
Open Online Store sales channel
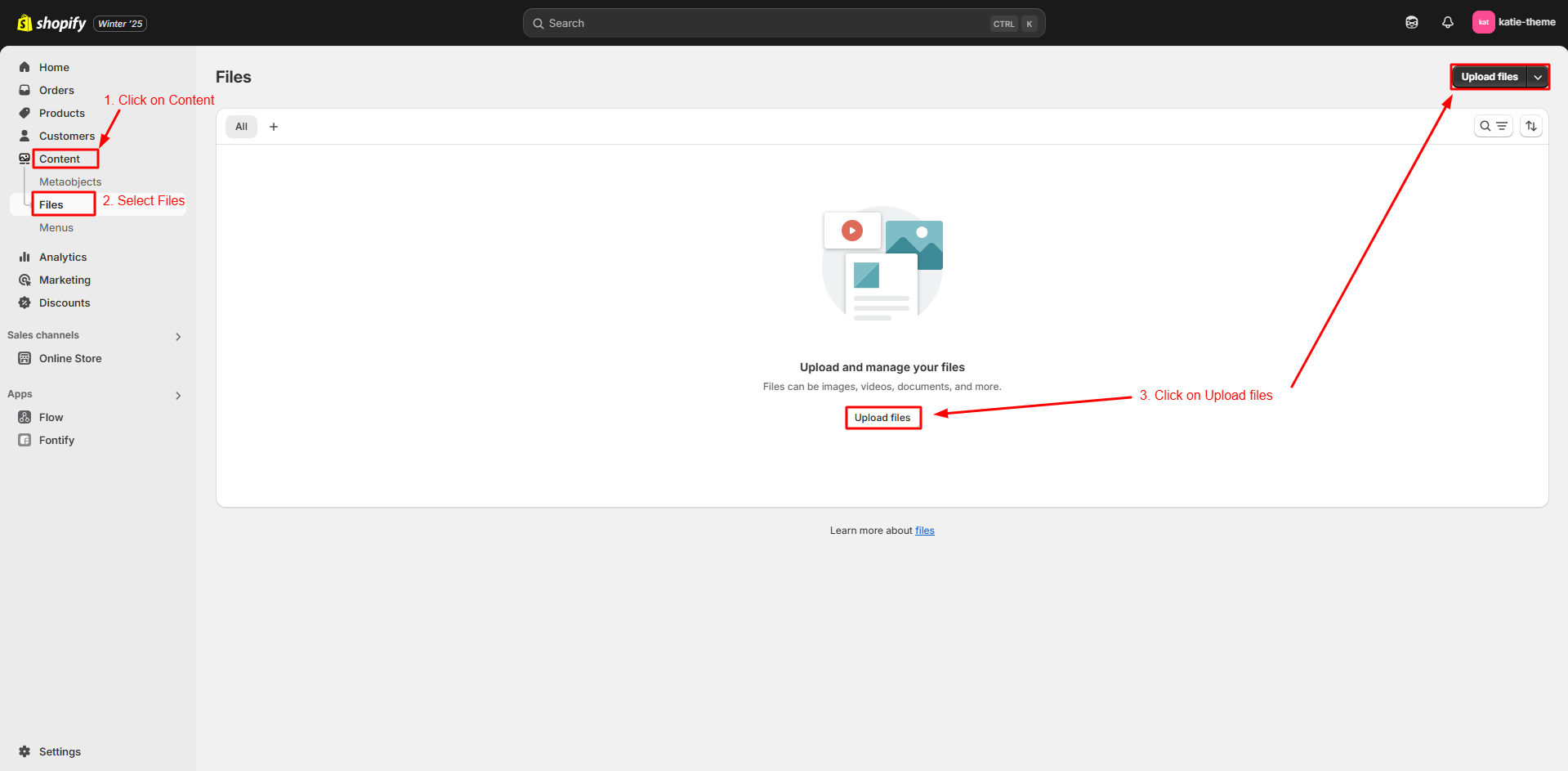70,358
